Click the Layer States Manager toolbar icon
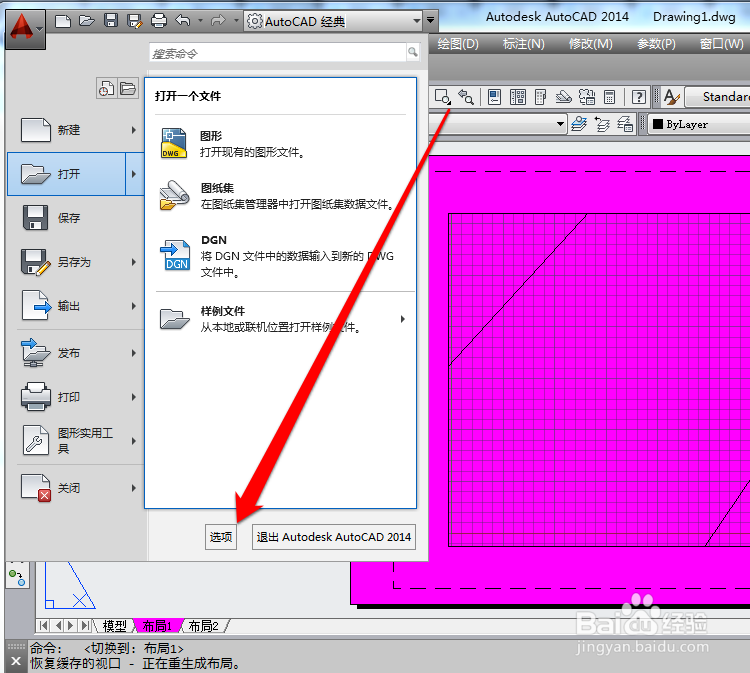The width and height of the screenshot is (750, 673). [625, 124]
